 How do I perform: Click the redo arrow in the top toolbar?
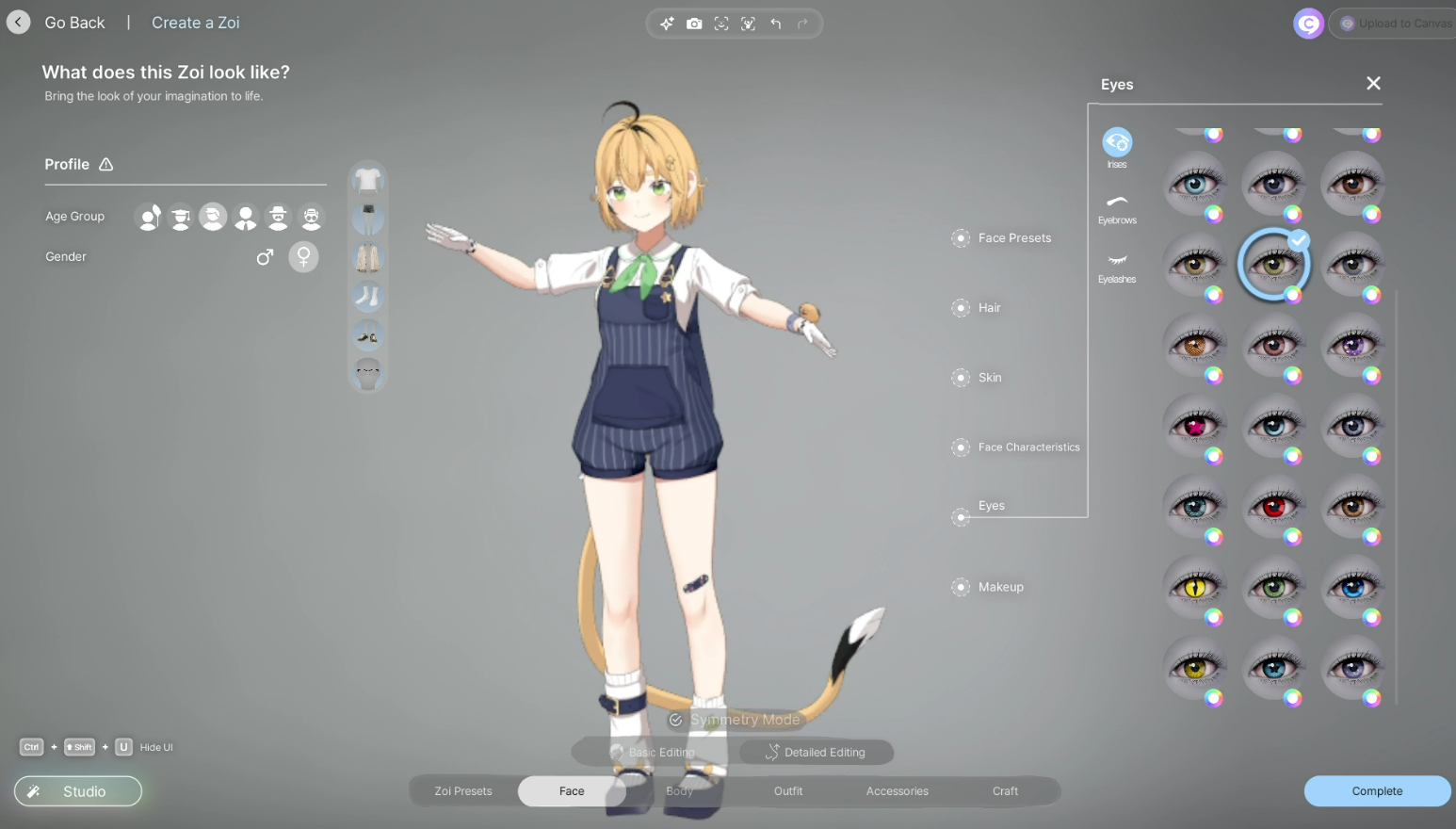tap(802, 24)
